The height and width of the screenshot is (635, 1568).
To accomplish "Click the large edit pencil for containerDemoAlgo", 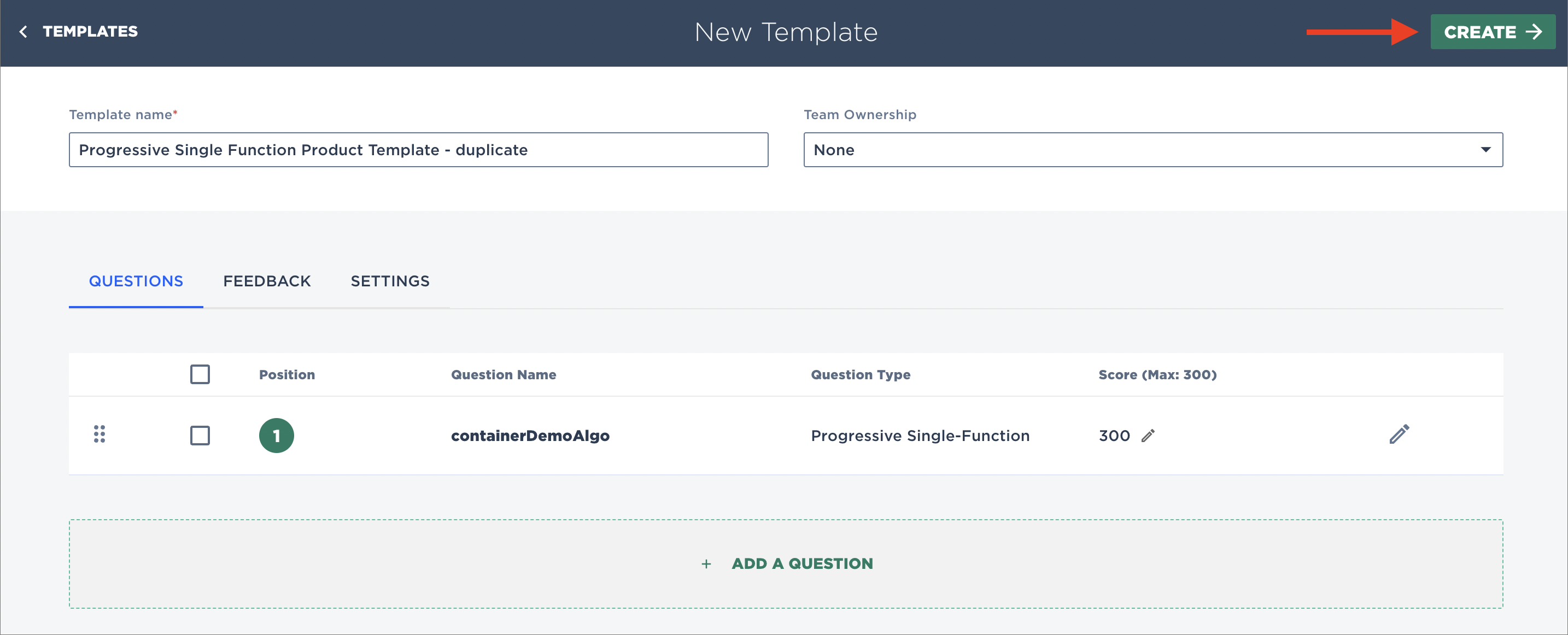I will 1399,434.
